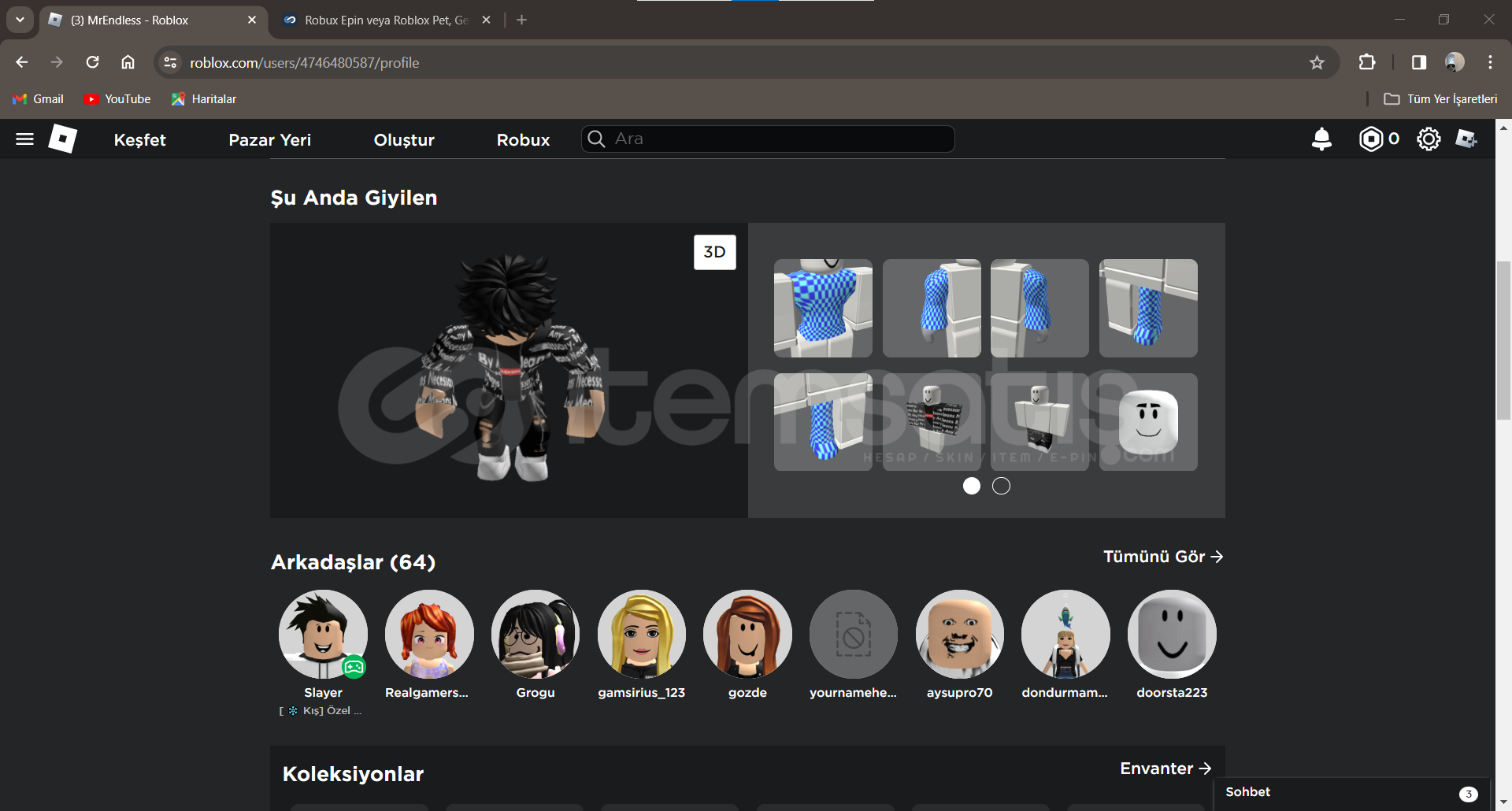Open the Robux menu item

coord(523,140)
